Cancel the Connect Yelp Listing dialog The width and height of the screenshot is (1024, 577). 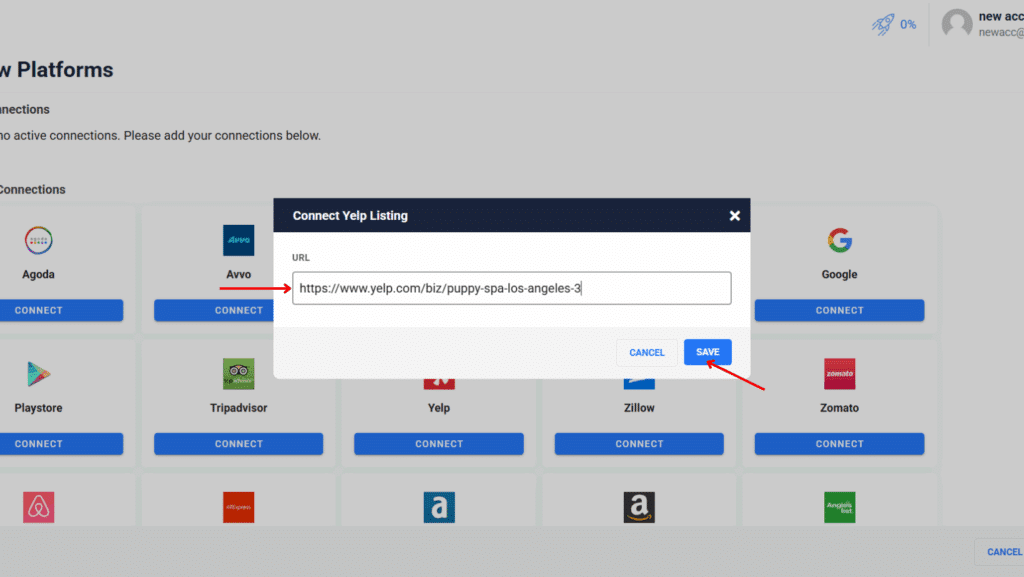tap(647, 352)
